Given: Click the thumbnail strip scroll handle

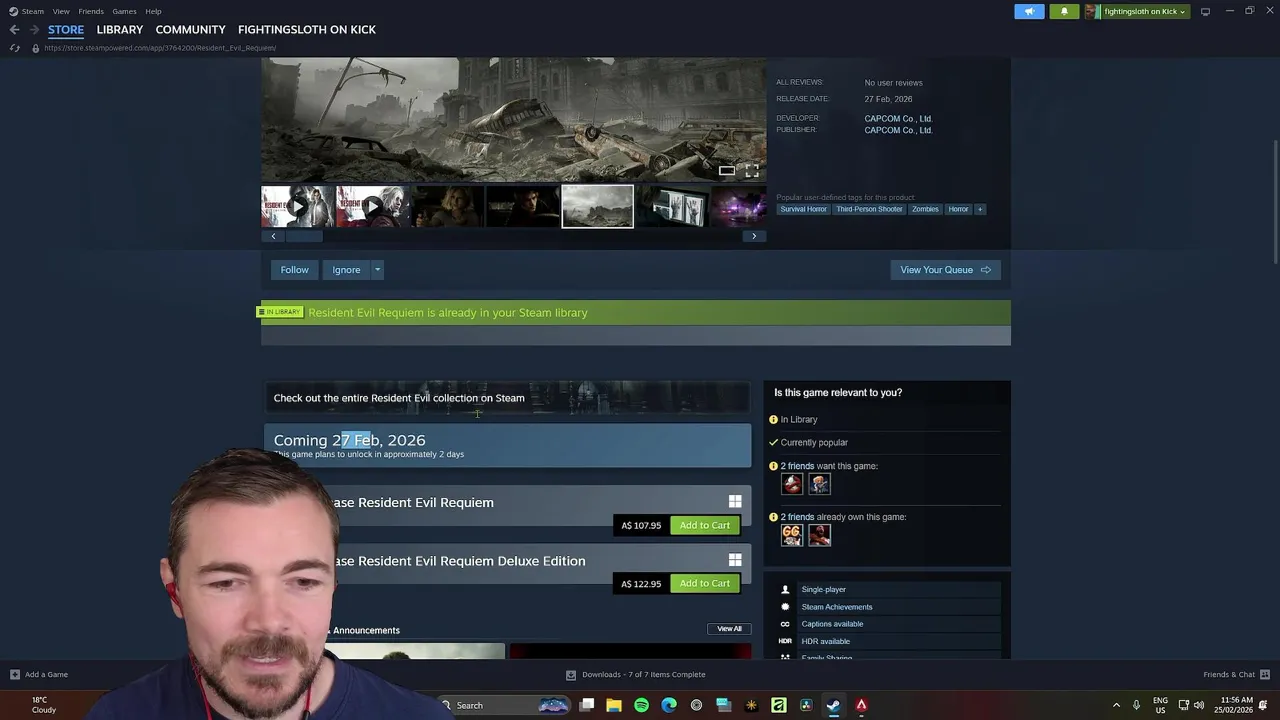Looking at the screenshot, I should [304, 236].
